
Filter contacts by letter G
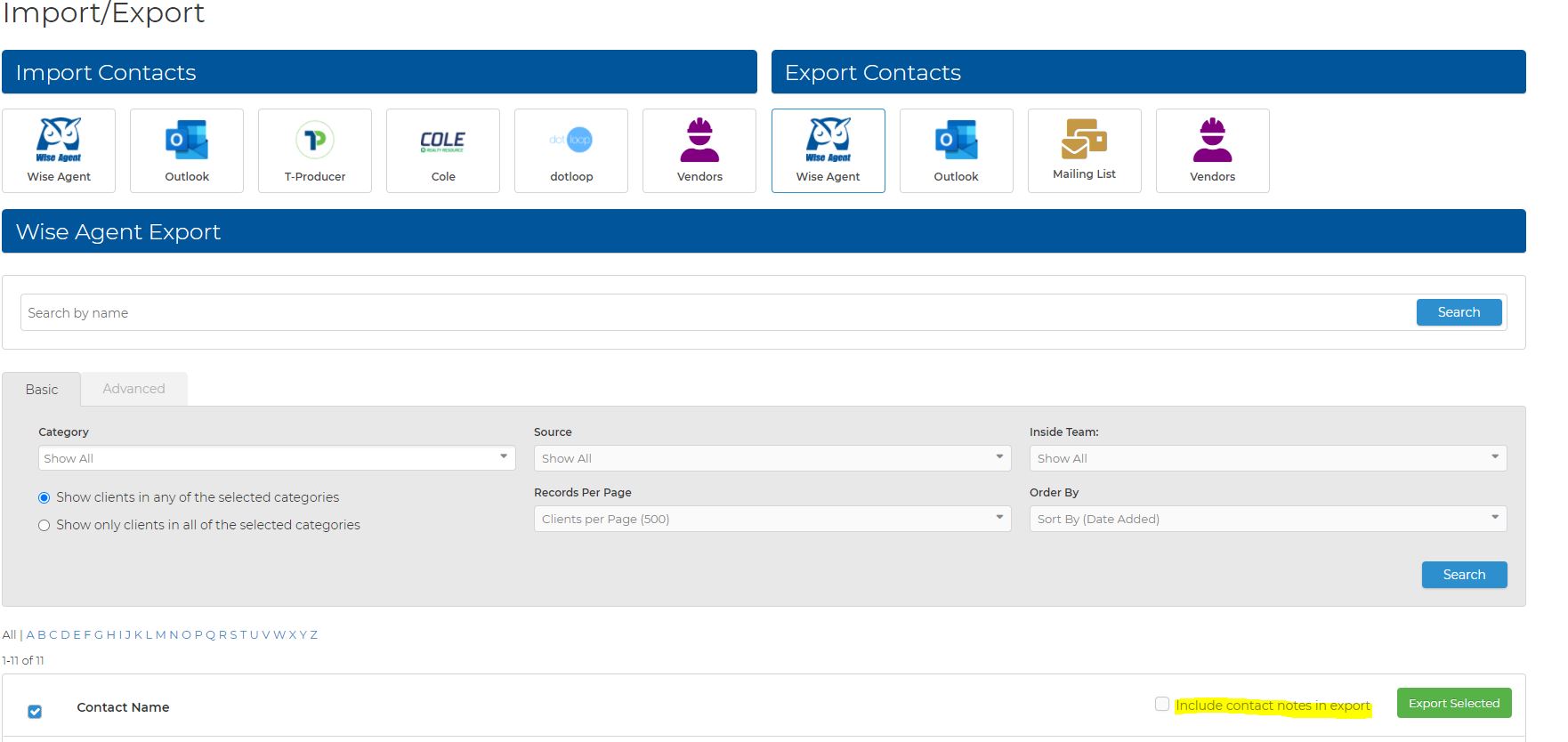click(99, 634)
